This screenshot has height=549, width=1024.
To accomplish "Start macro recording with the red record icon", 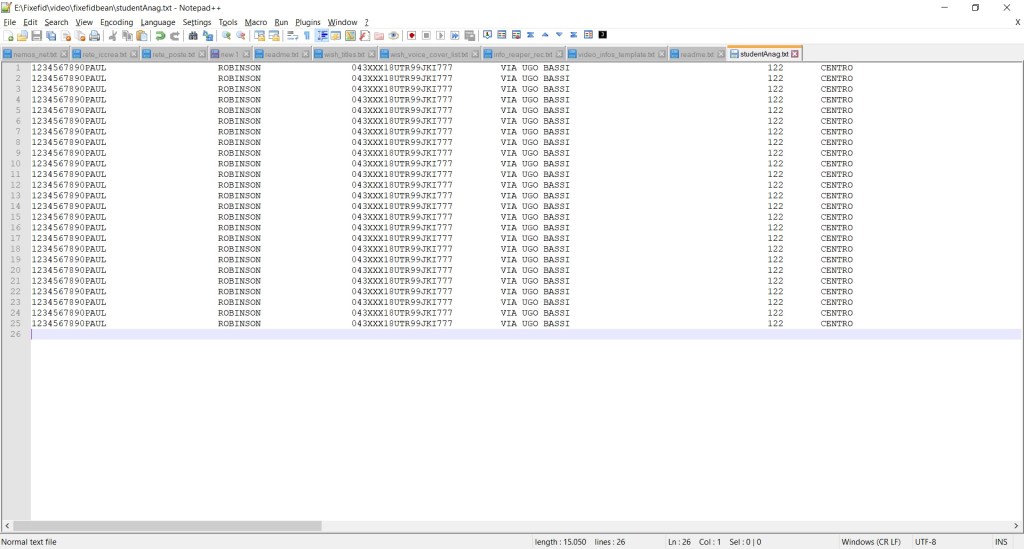I will tap(411, 36).
